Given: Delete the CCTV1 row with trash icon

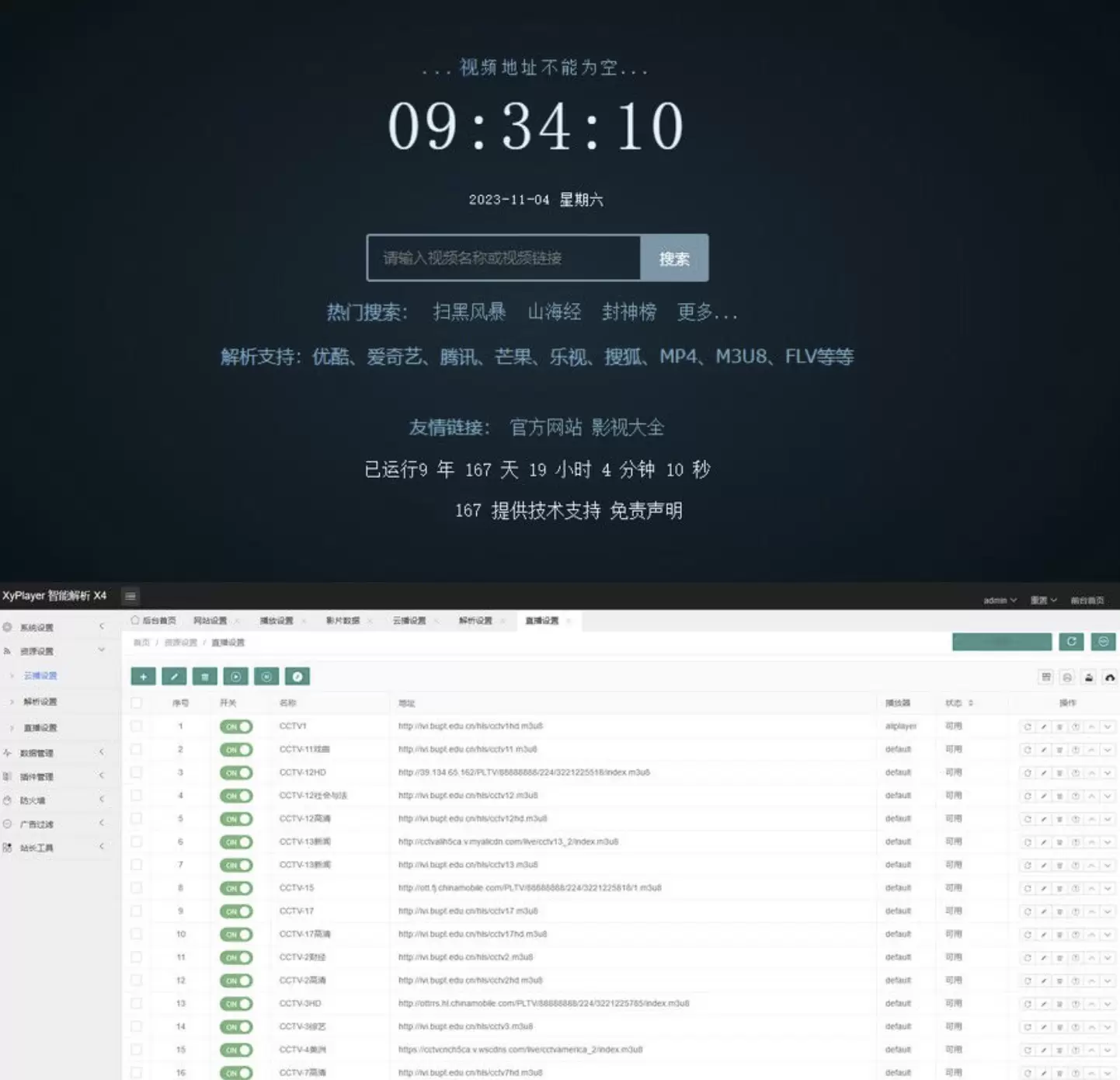Looking at the screenshot, I should pyautogui.click(x=1059, y=726).
